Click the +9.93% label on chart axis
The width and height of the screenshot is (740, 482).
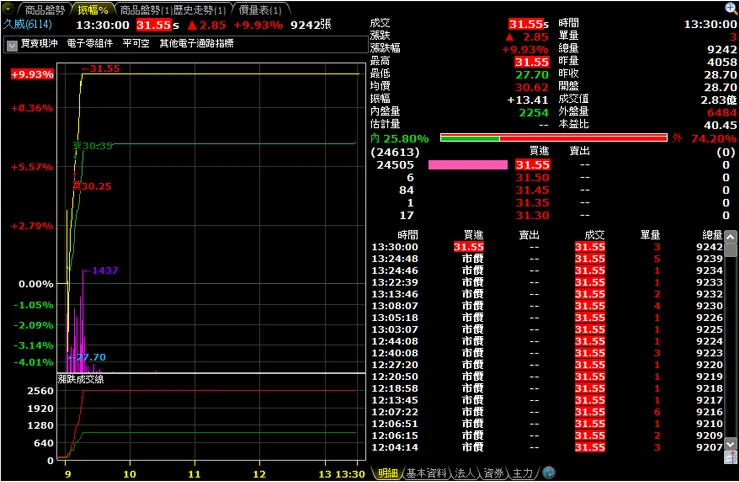32,75
